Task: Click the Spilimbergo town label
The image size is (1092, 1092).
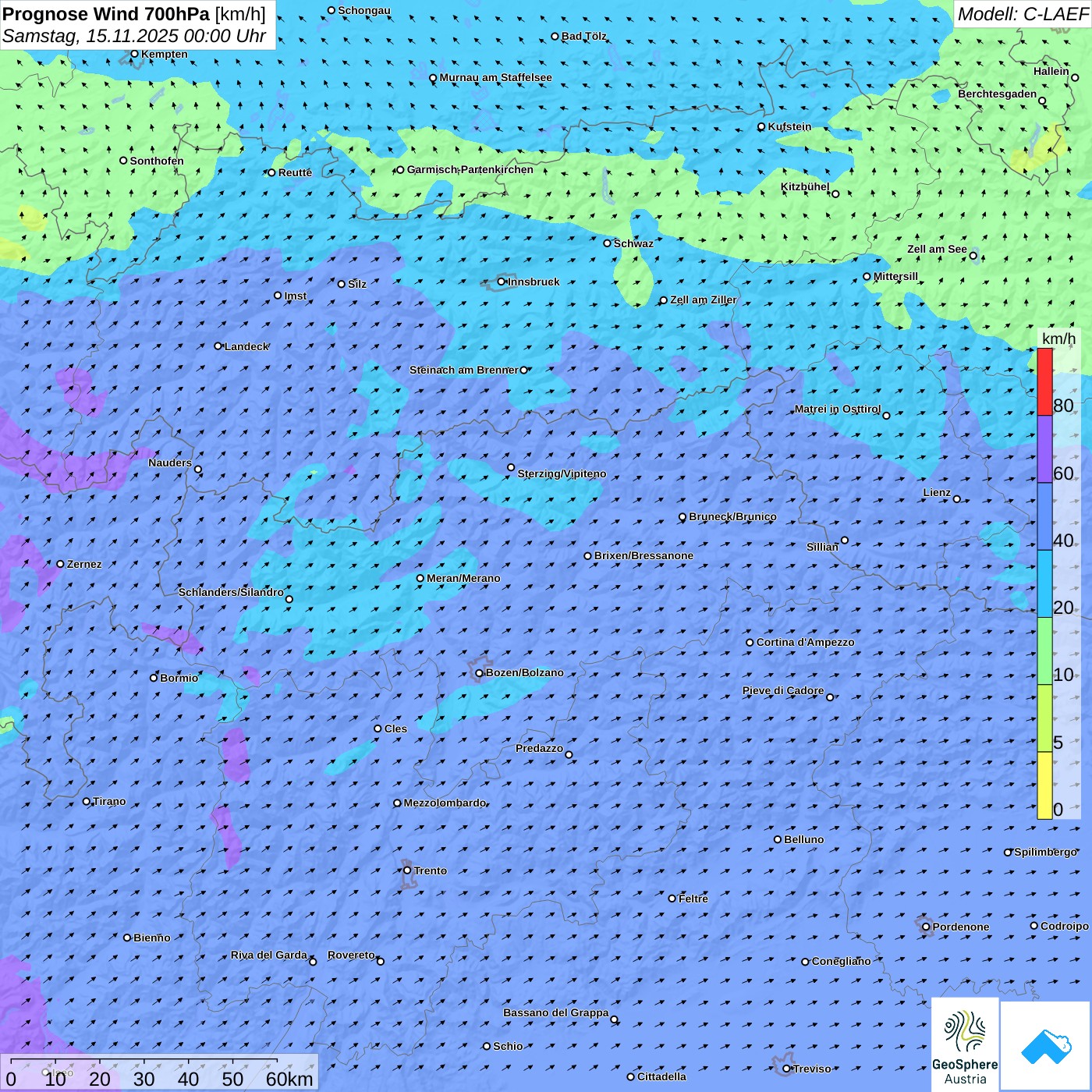Action: point(1045,852)
